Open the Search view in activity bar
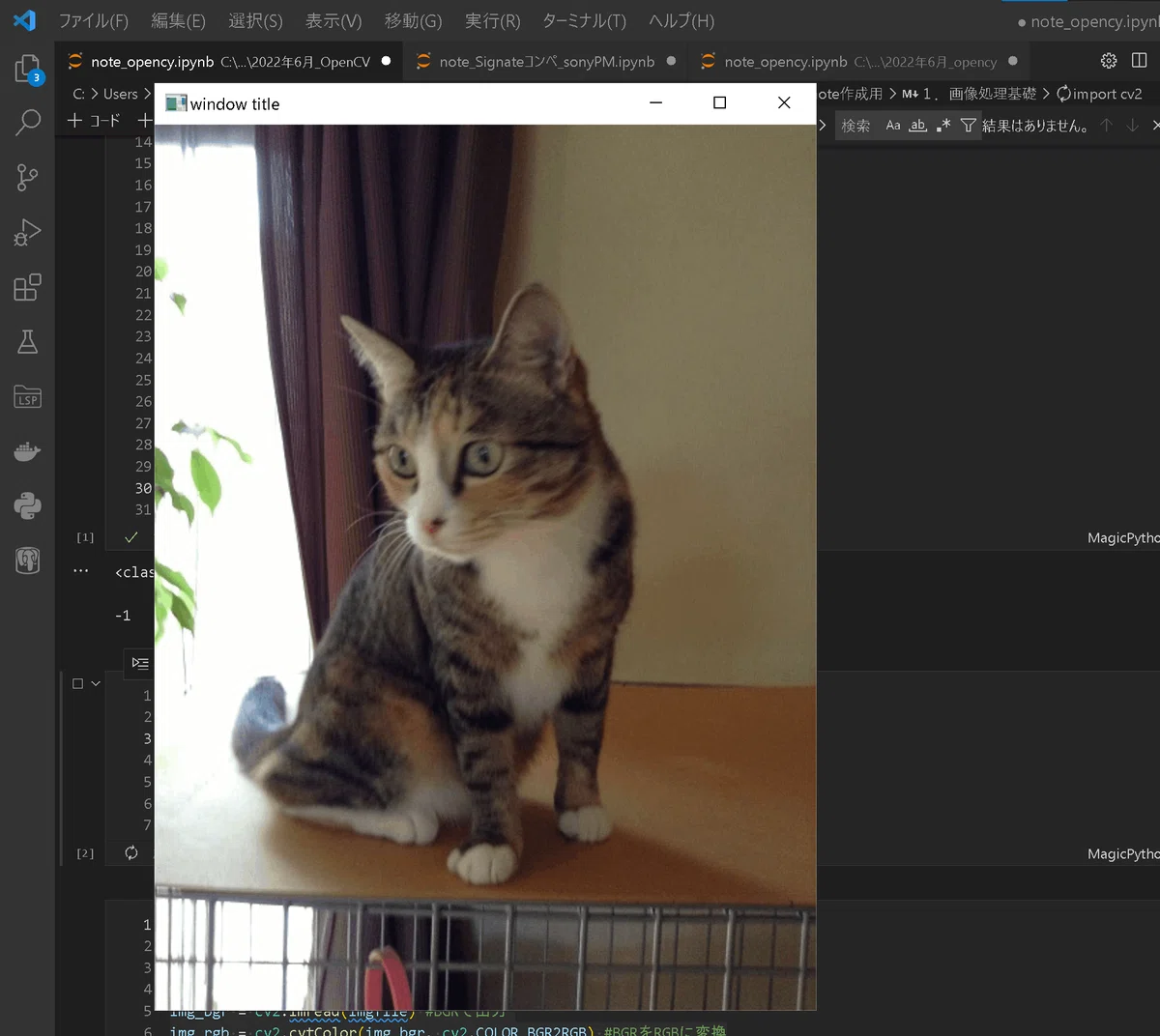1160x1036 pixels. pyautogui.click(x=27, y=122)
